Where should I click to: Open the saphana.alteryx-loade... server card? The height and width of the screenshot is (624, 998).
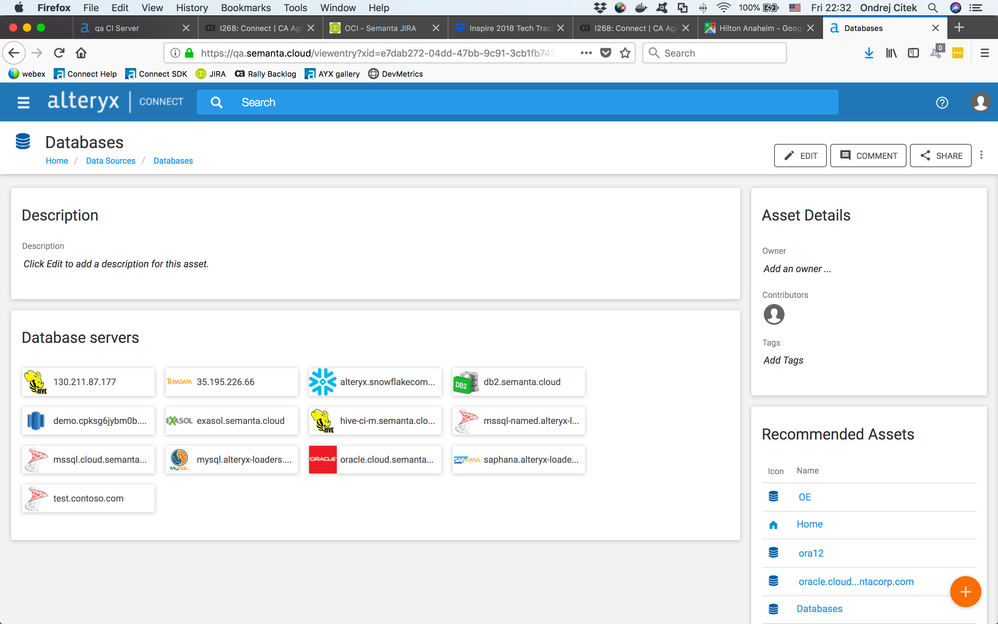(518, 460)
